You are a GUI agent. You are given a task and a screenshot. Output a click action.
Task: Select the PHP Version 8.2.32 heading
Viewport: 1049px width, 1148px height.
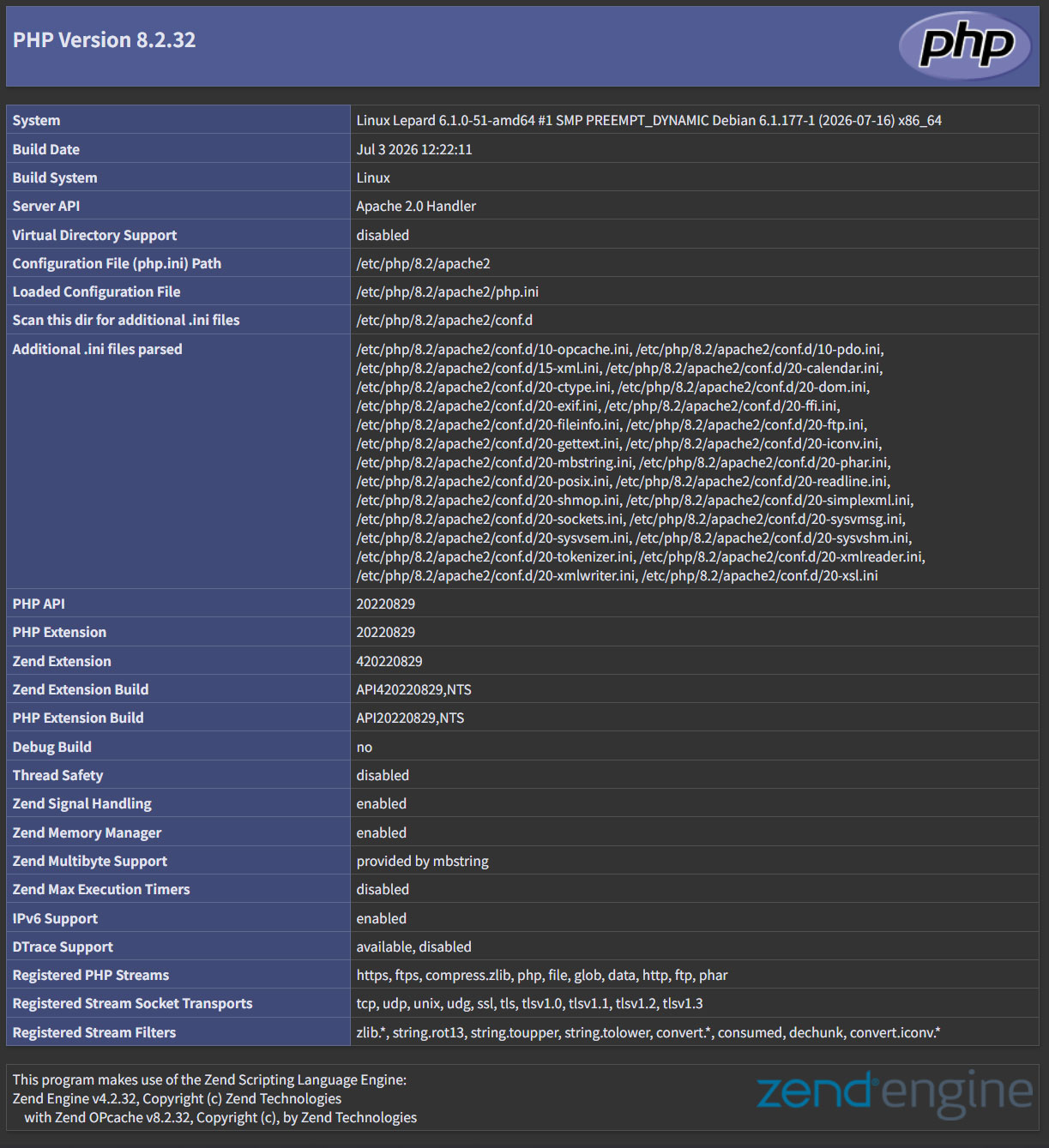pos(104,40)
